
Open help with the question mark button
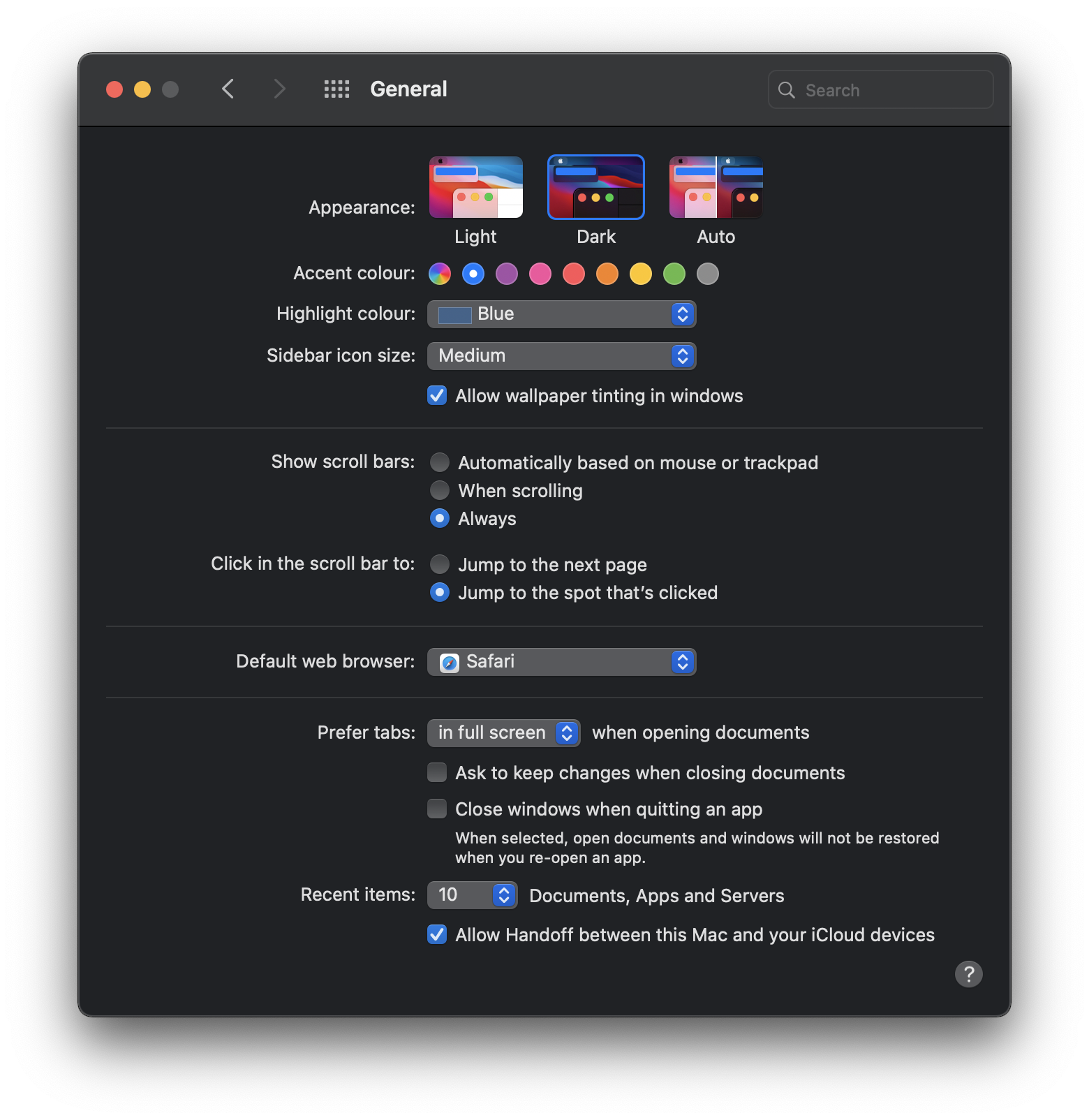[x=968, y=974]
